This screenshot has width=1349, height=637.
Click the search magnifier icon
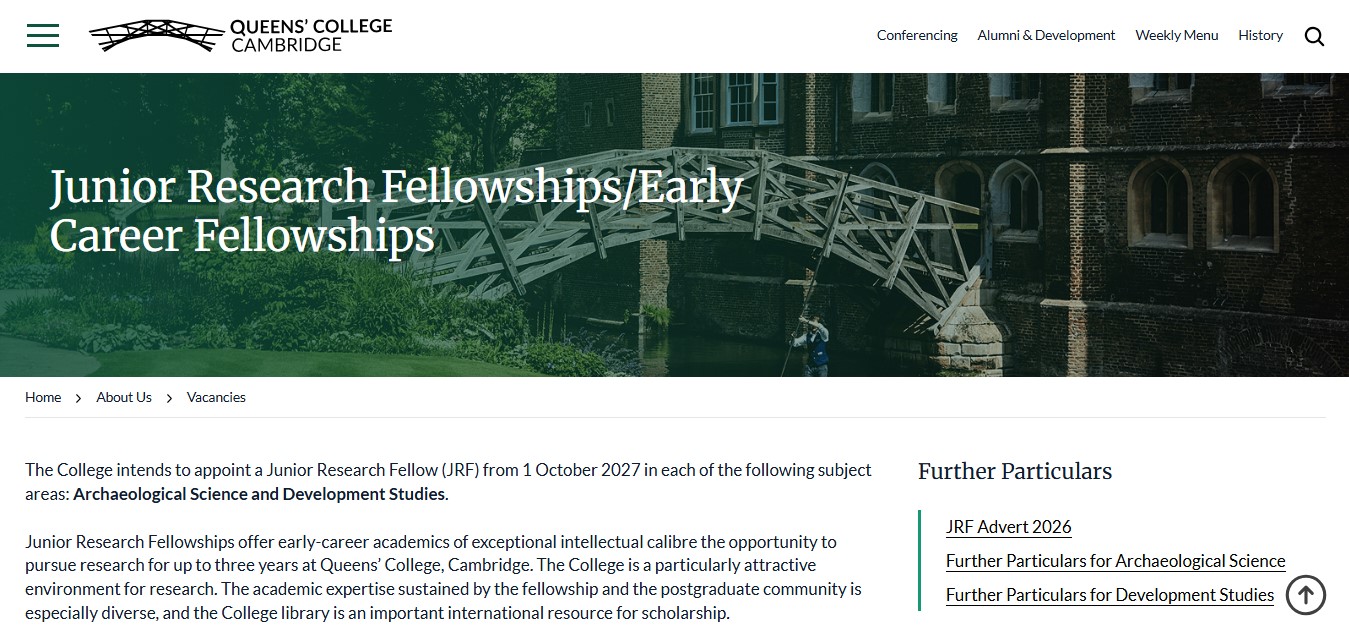click(x=1314, y=36)
